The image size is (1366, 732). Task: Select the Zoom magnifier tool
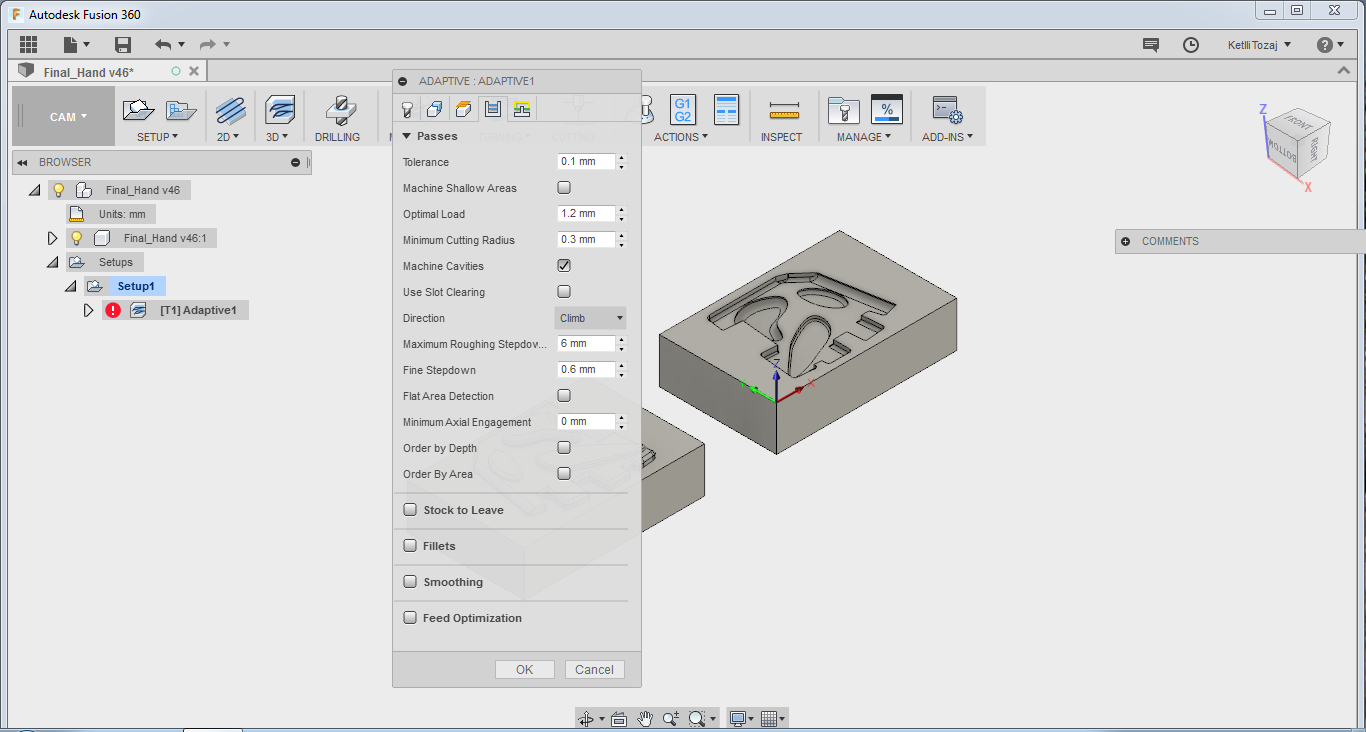(x=671, y=718)
